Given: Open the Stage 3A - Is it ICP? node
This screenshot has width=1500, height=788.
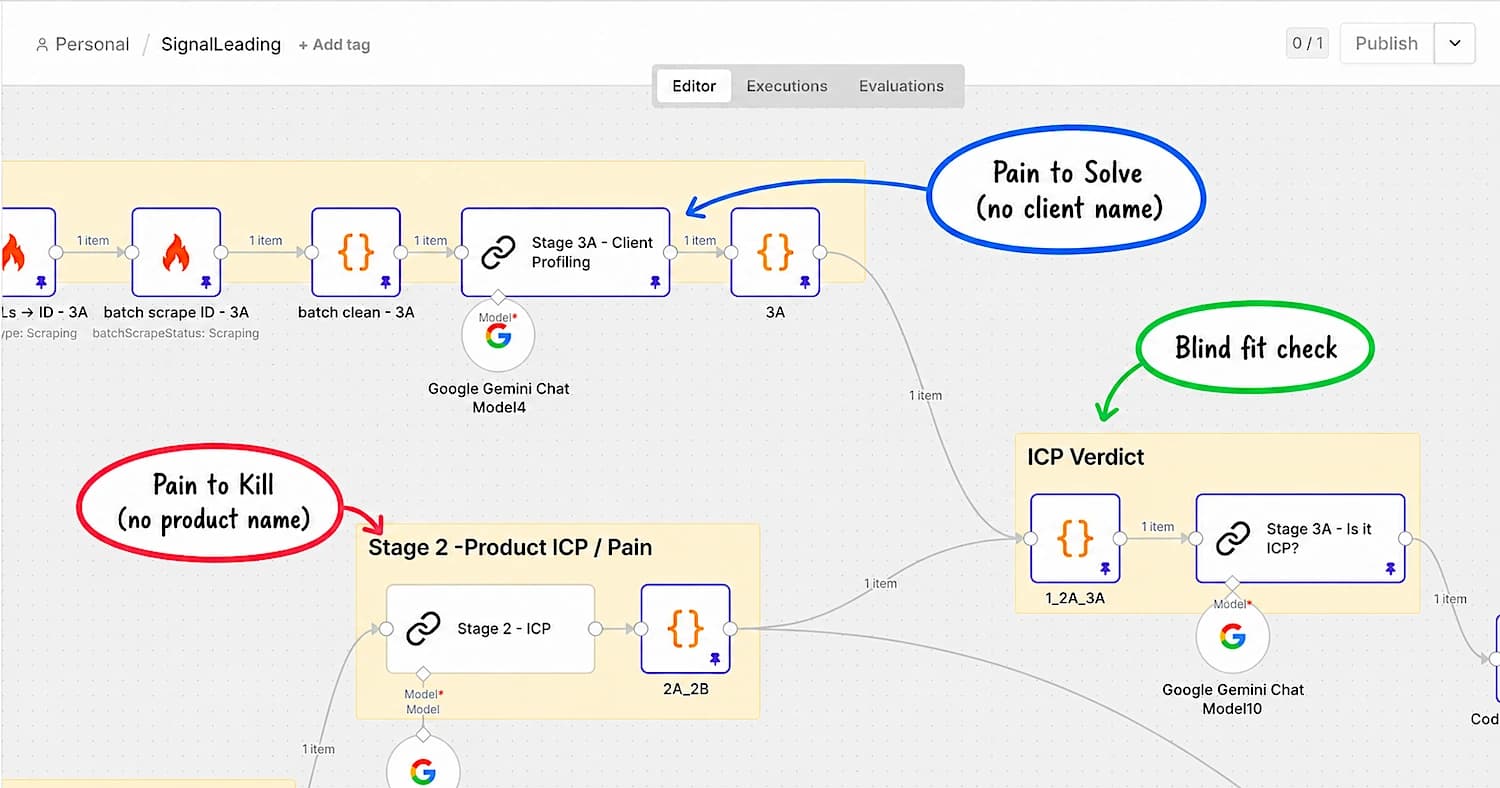Looking at the screenshot, I should coord(1300,538).
